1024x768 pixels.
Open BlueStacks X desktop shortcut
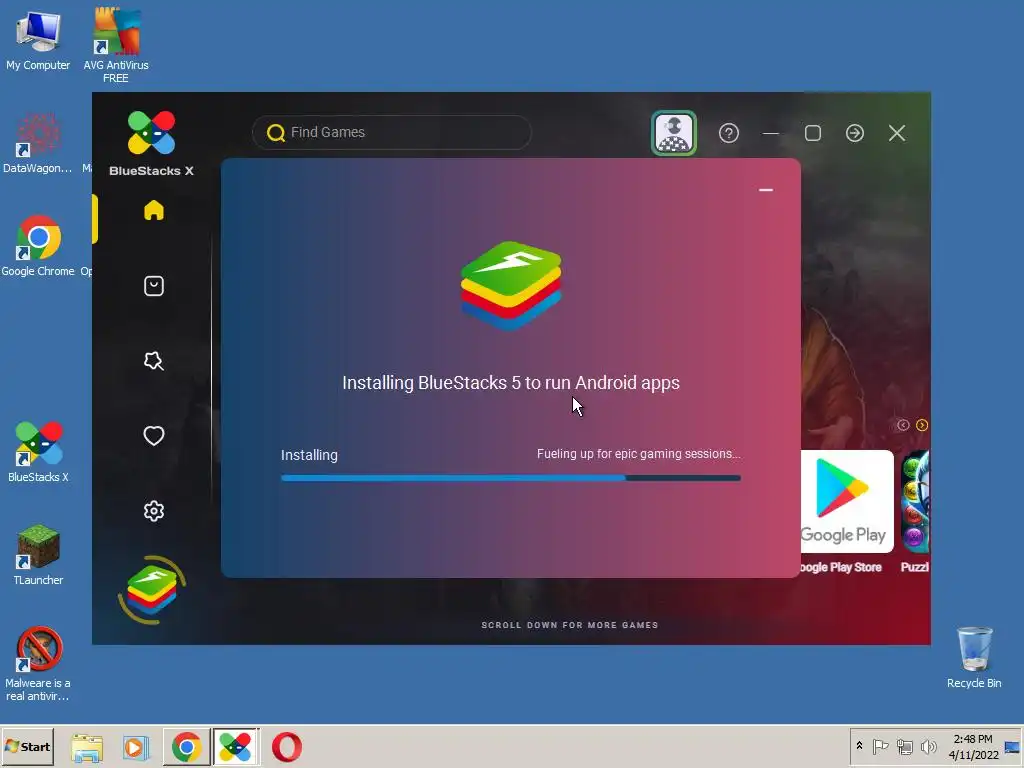(x=38, y=452)
